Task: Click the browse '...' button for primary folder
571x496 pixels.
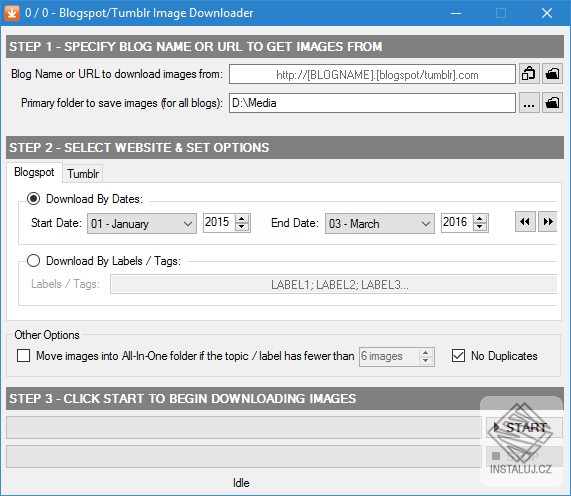Action: 529,103
